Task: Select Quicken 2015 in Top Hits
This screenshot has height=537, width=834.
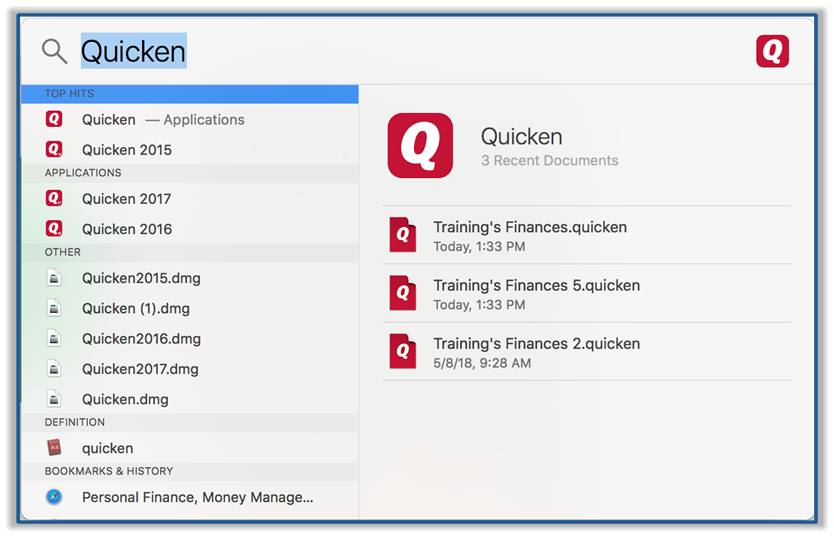Action: 127,150
